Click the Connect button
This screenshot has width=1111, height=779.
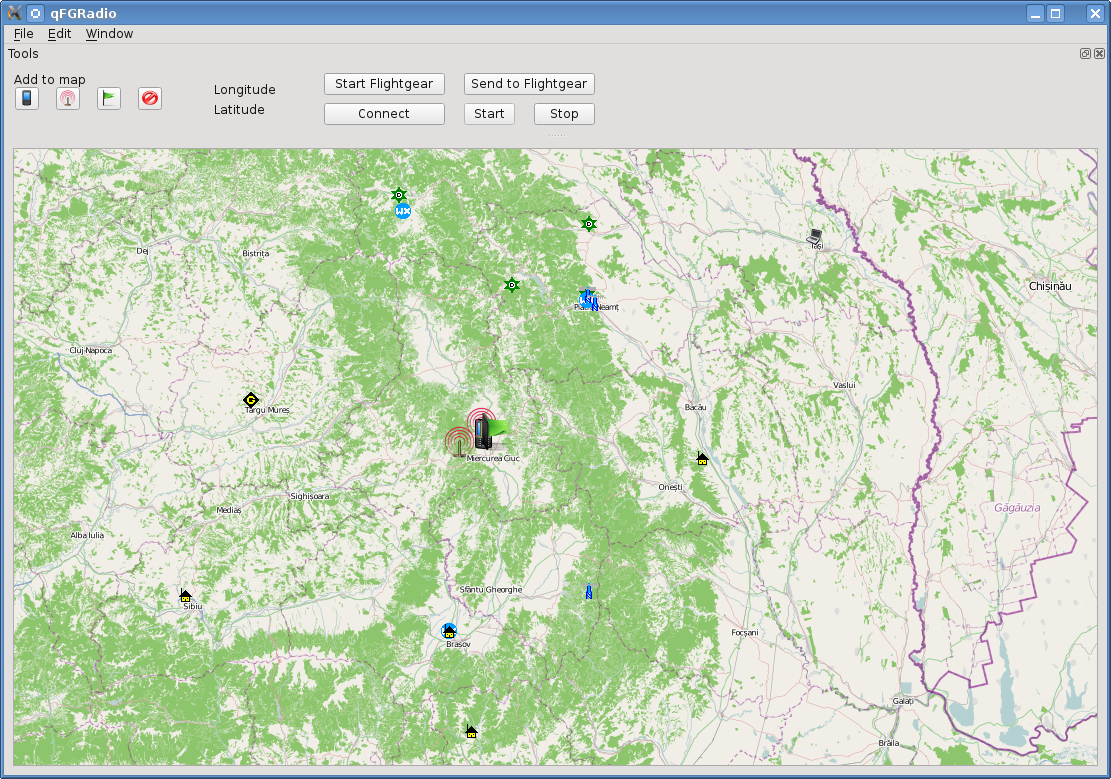tap(384, 113)
